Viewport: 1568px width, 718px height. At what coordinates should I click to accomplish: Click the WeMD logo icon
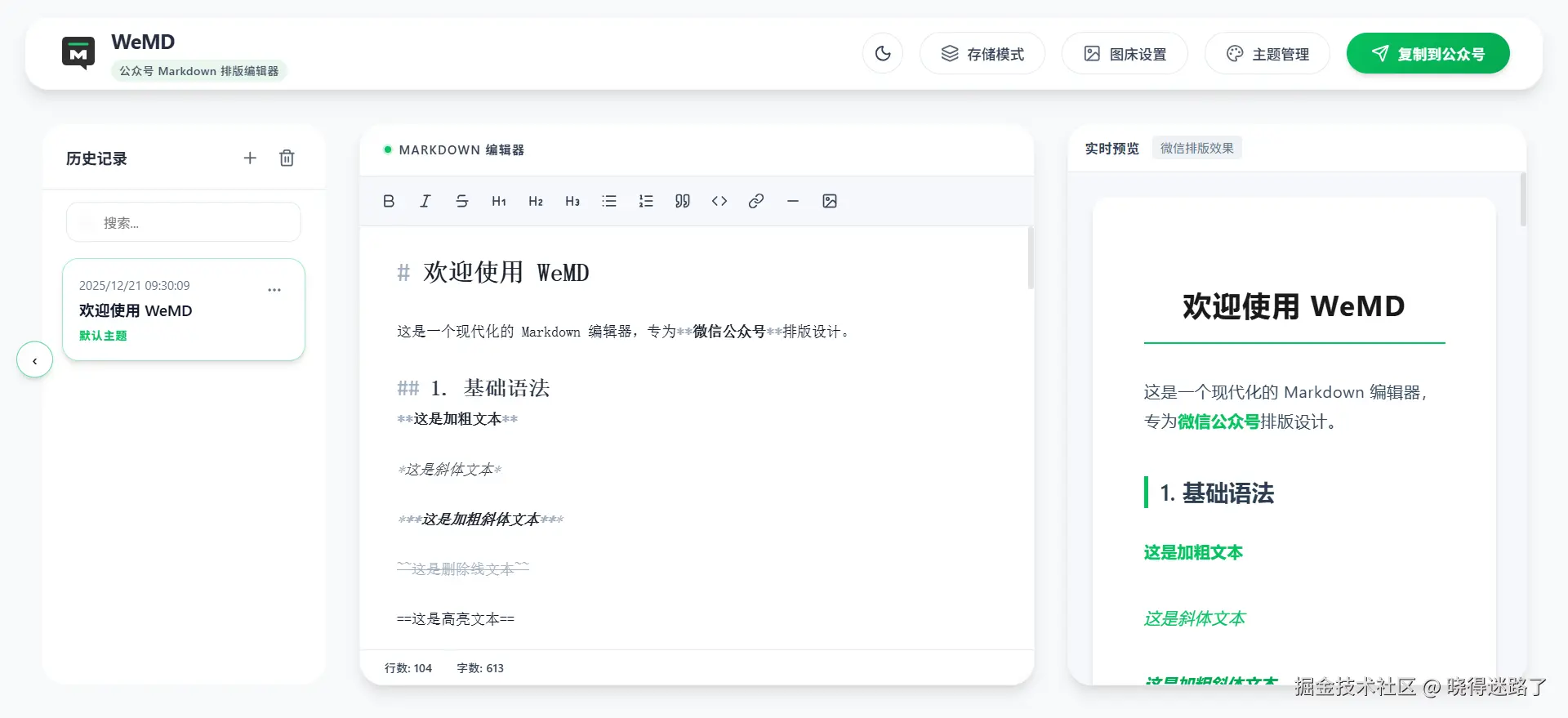point(78,53)
